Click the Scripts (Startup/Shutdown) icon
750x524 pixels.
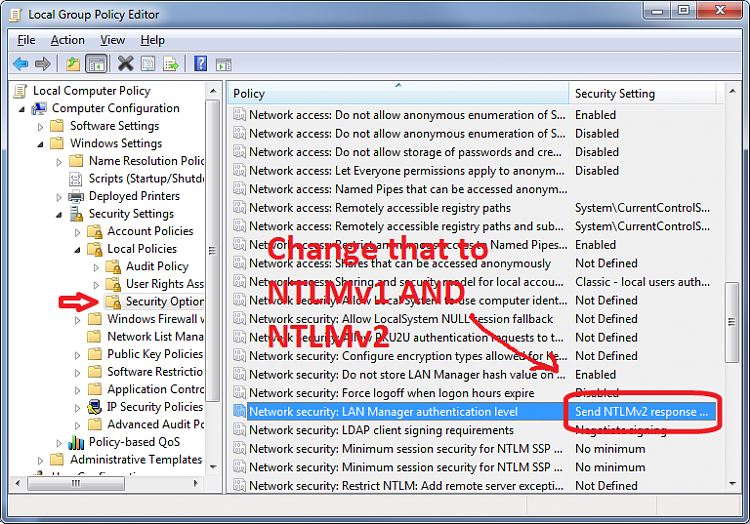click(x=76, y=179)
